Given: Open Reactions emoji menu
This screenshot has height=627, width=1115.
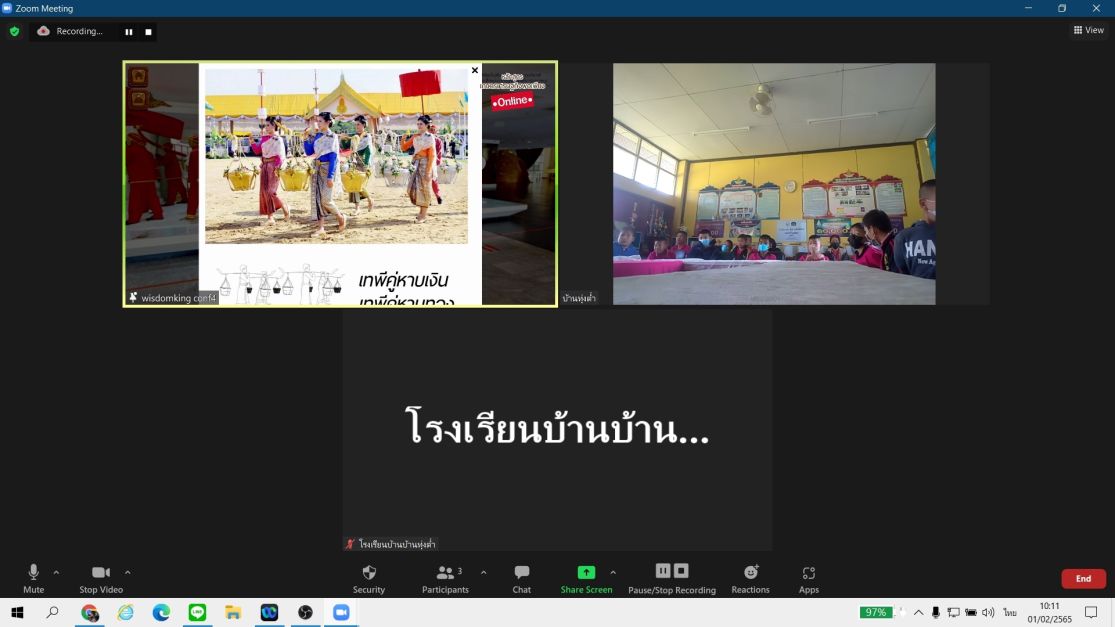Looking at the screenshot, I should [x=750, y=579].
